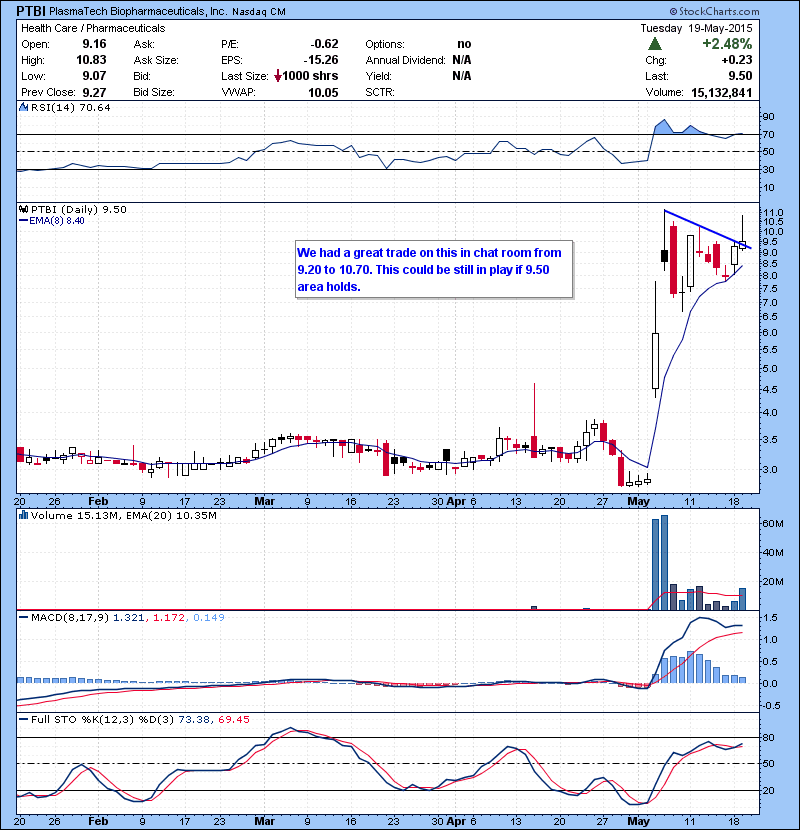800x830 pixels.
Task: Click Health Care / Pharmaceuticals sector text
Action: click(x=93, y=28)
